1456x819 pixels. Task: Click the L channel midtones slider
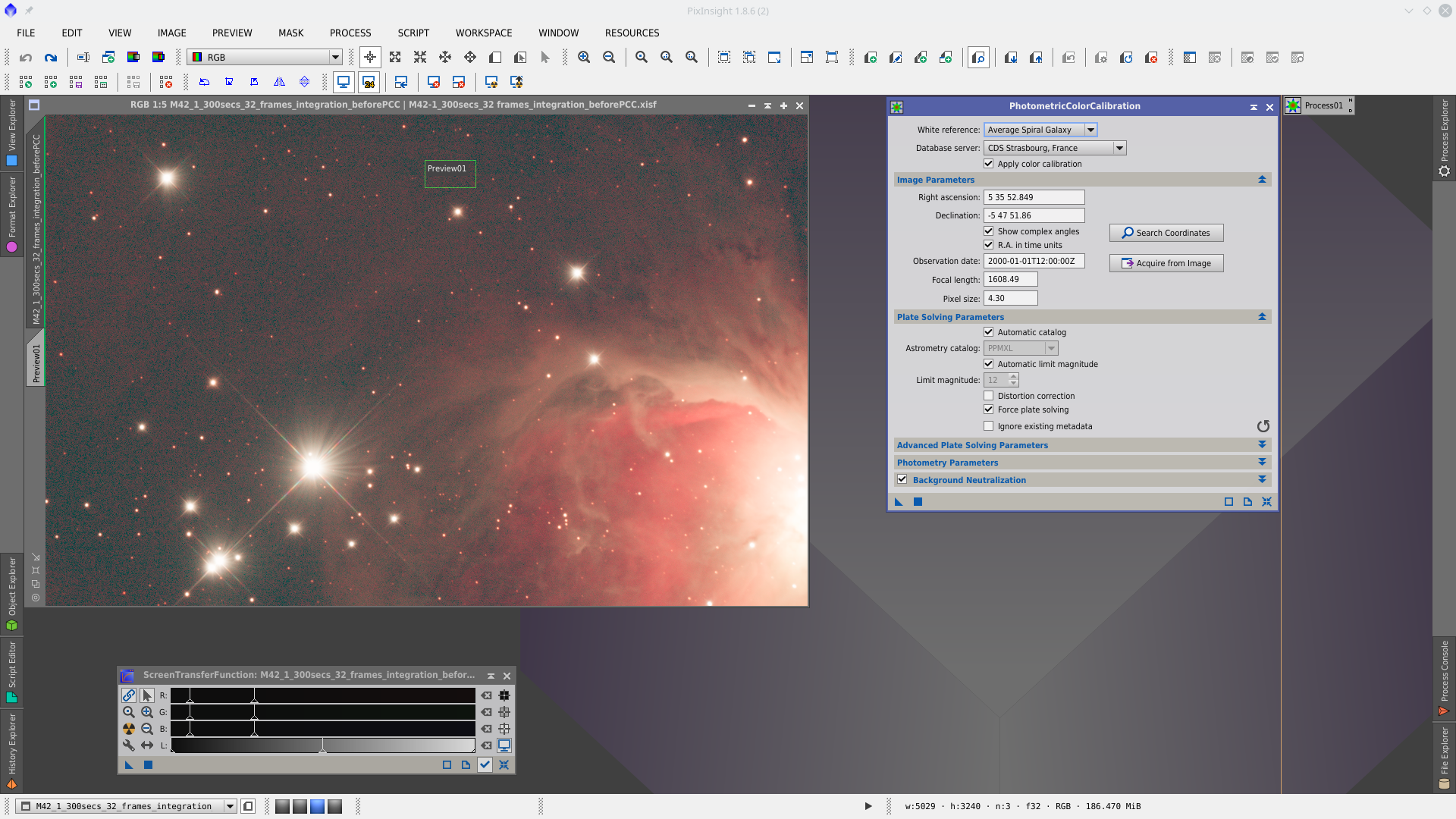(x=322, y=748)
